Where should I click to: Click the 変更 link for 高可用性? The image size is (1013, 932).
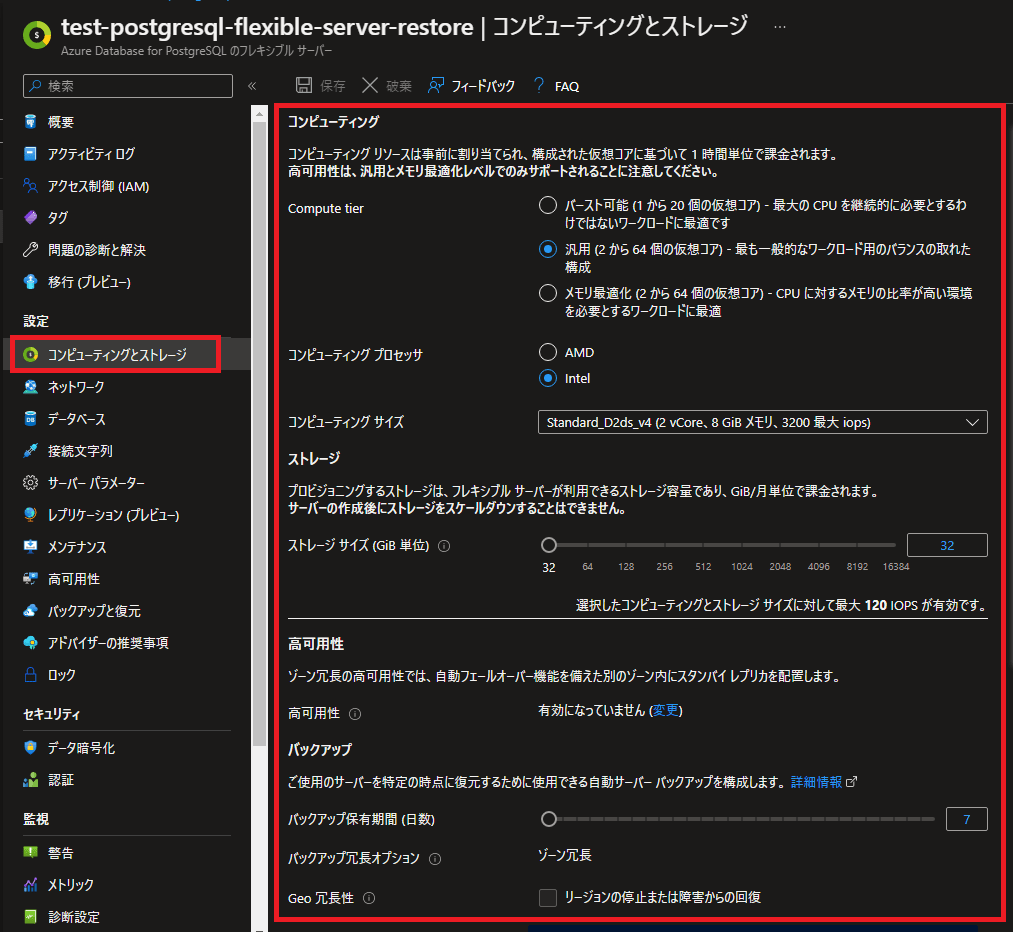pos(665,710)
